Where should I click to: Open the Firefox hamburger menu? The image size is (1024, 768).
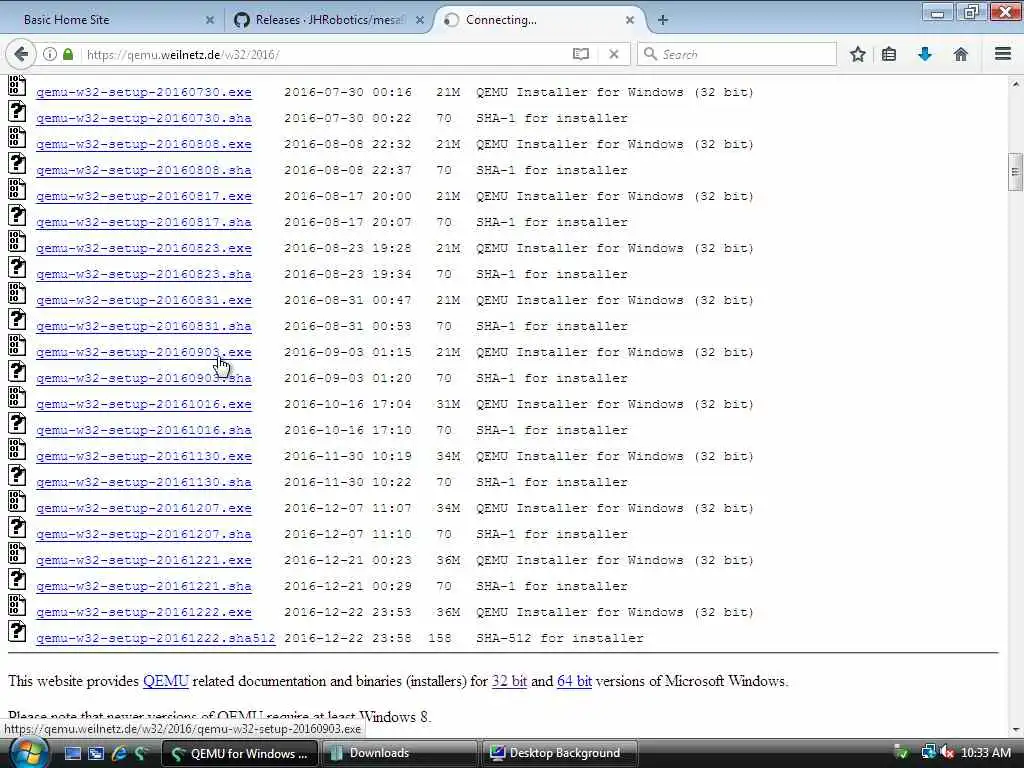pyautogui.click(x=1003, y=54)
